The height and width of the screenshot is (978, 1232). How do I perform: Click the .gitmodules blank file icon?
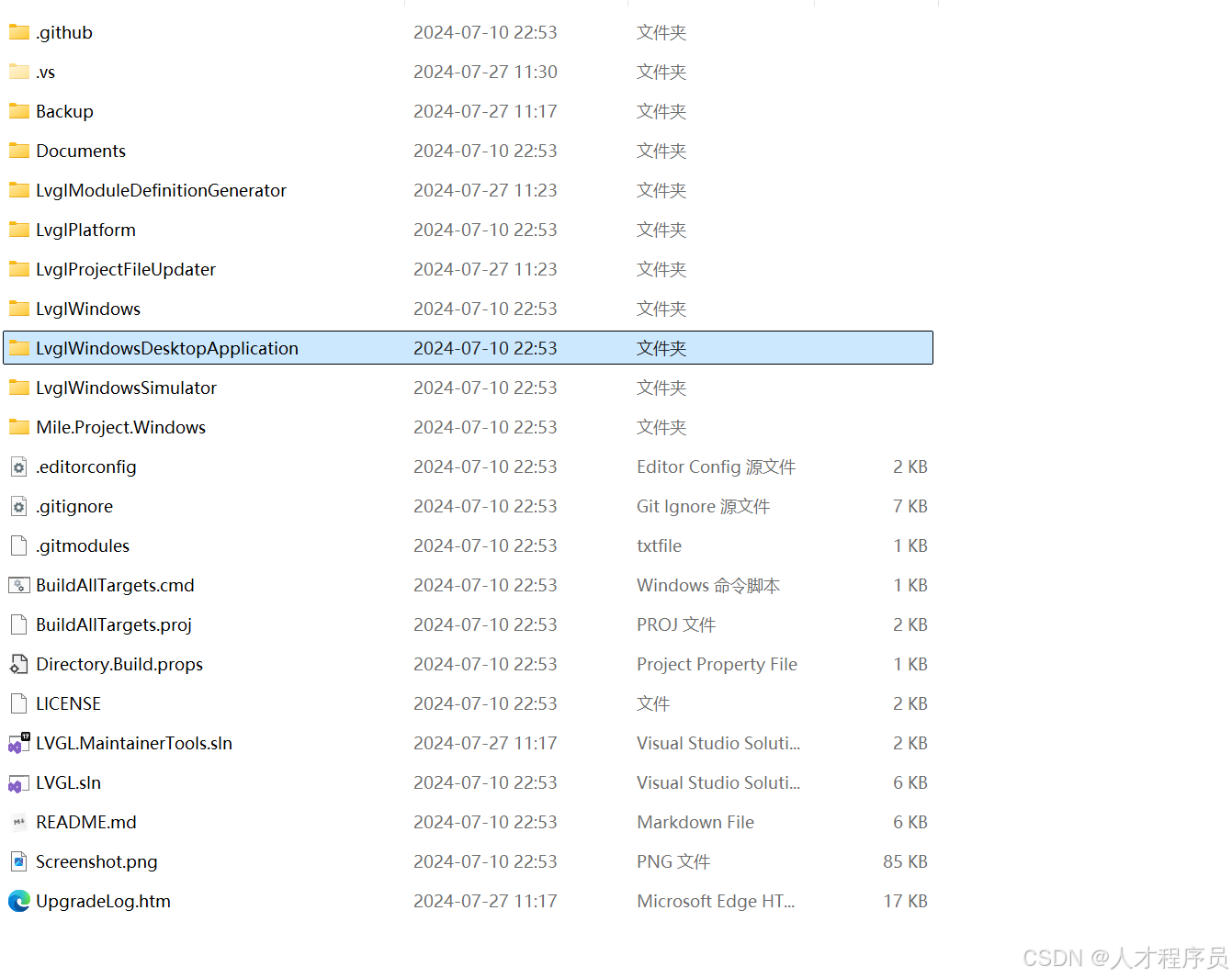[18, 545]
